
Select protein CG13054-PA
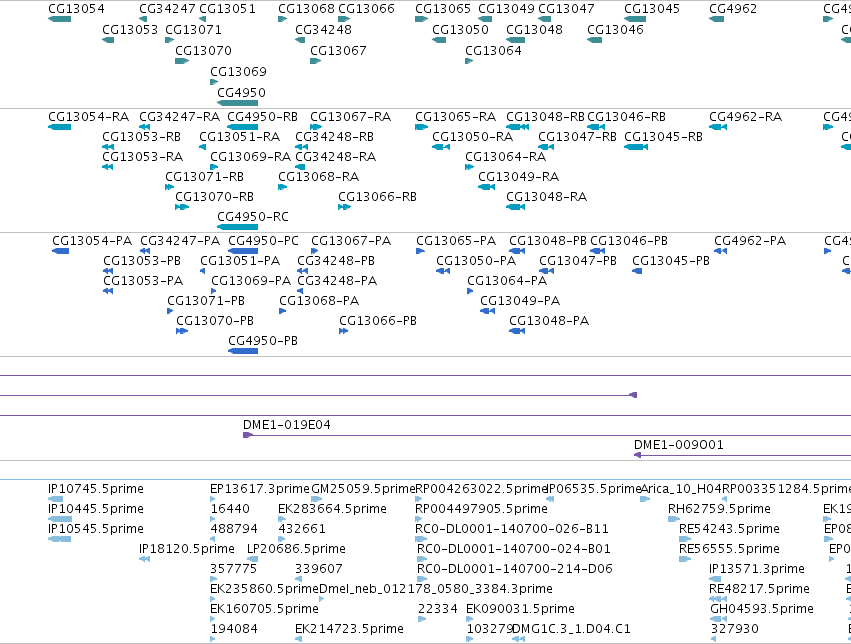coord(60,251)
